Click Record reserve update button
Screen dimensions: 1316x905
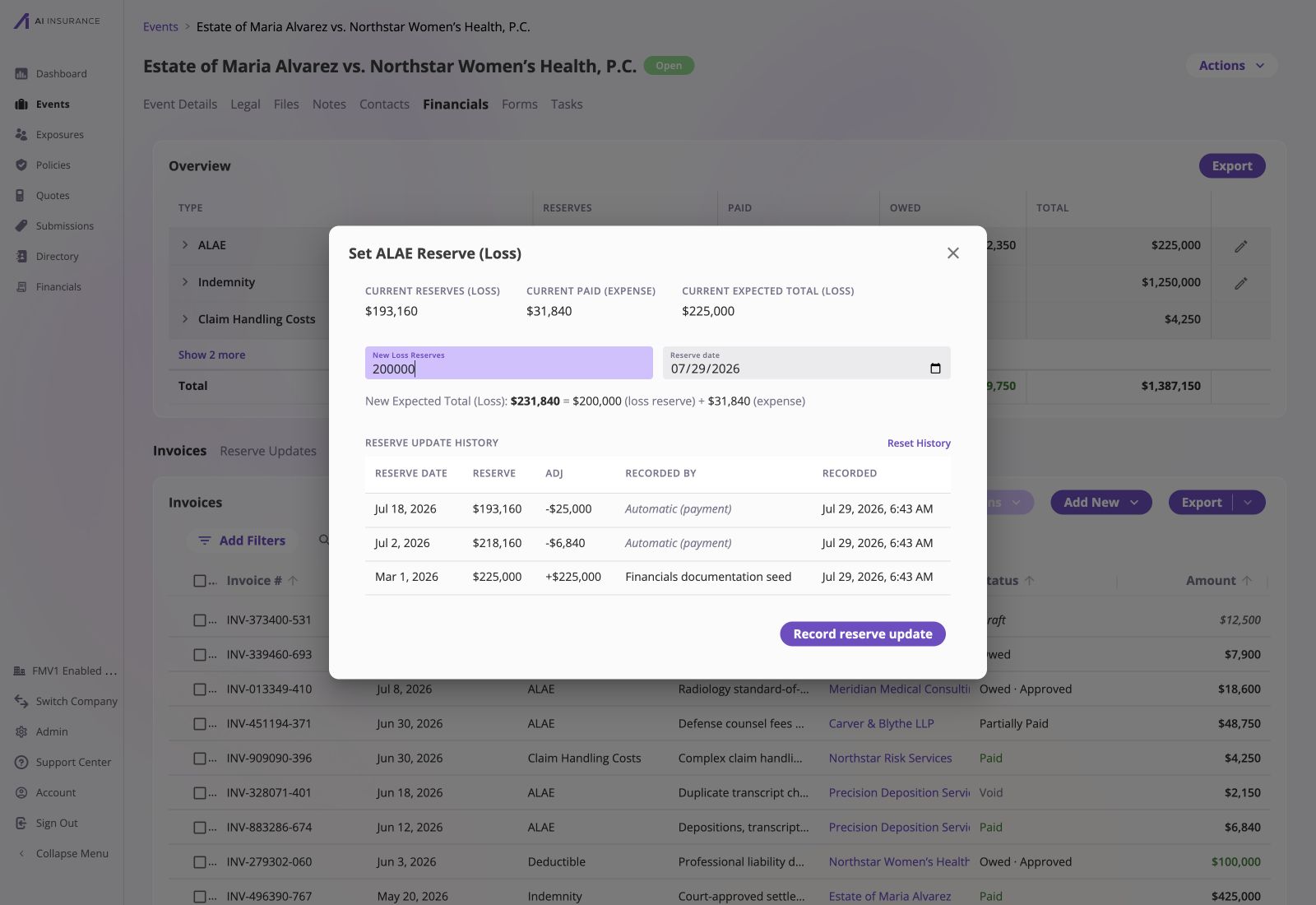tap(863, 634)
